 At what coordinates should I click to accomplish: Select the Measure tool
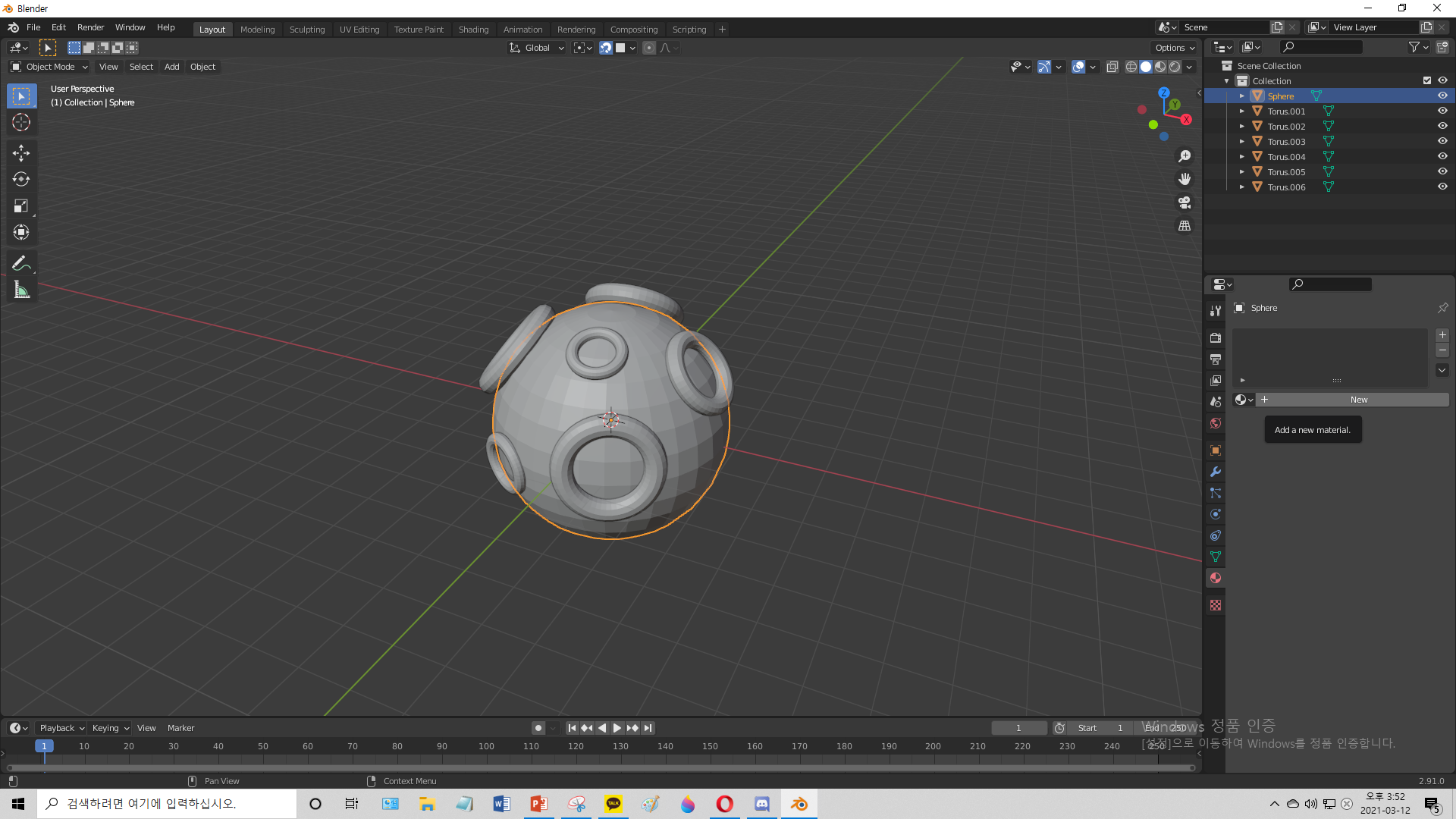click(21, 290)
